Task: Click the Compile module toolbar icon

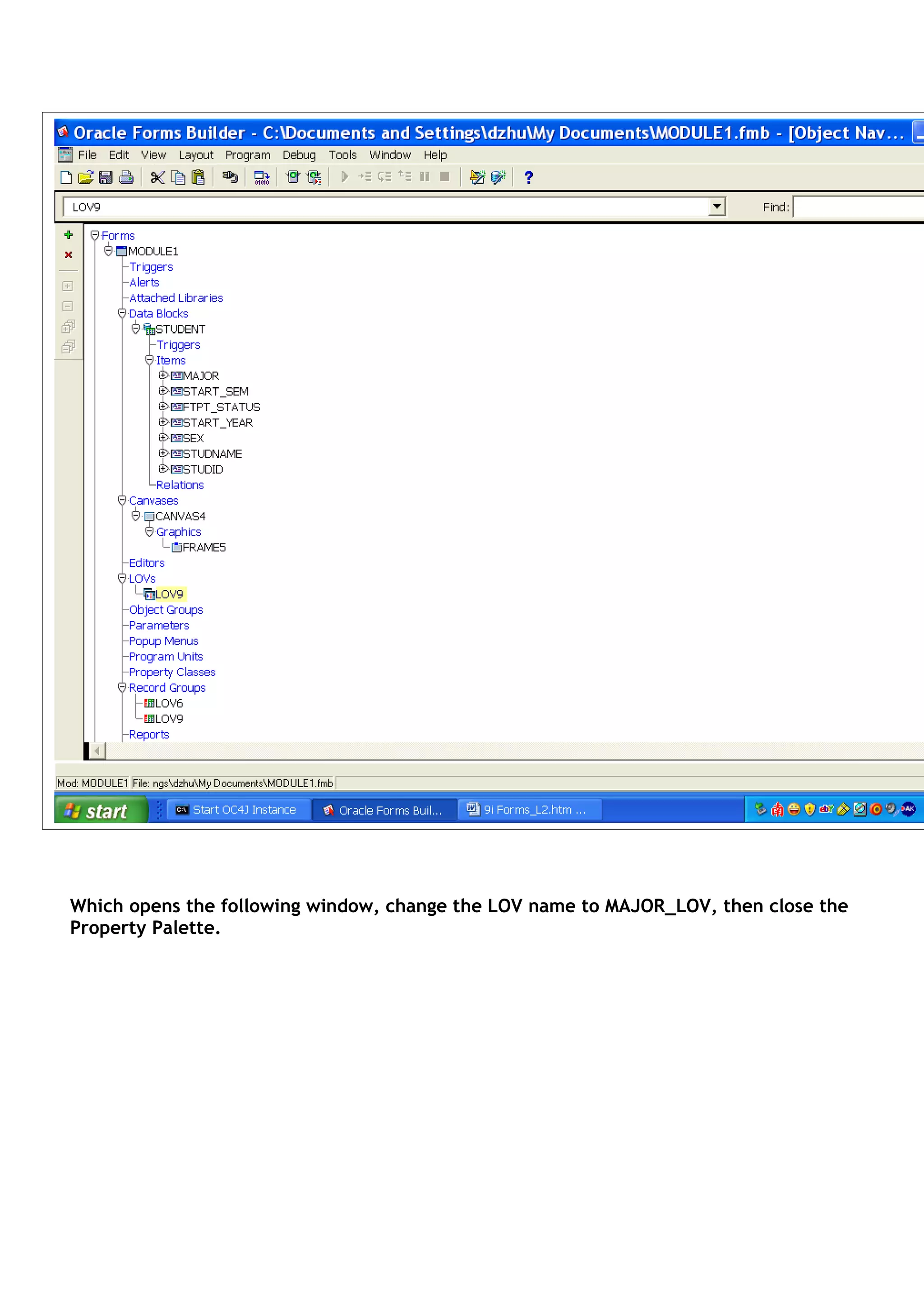Action: (x=261, y=178)
